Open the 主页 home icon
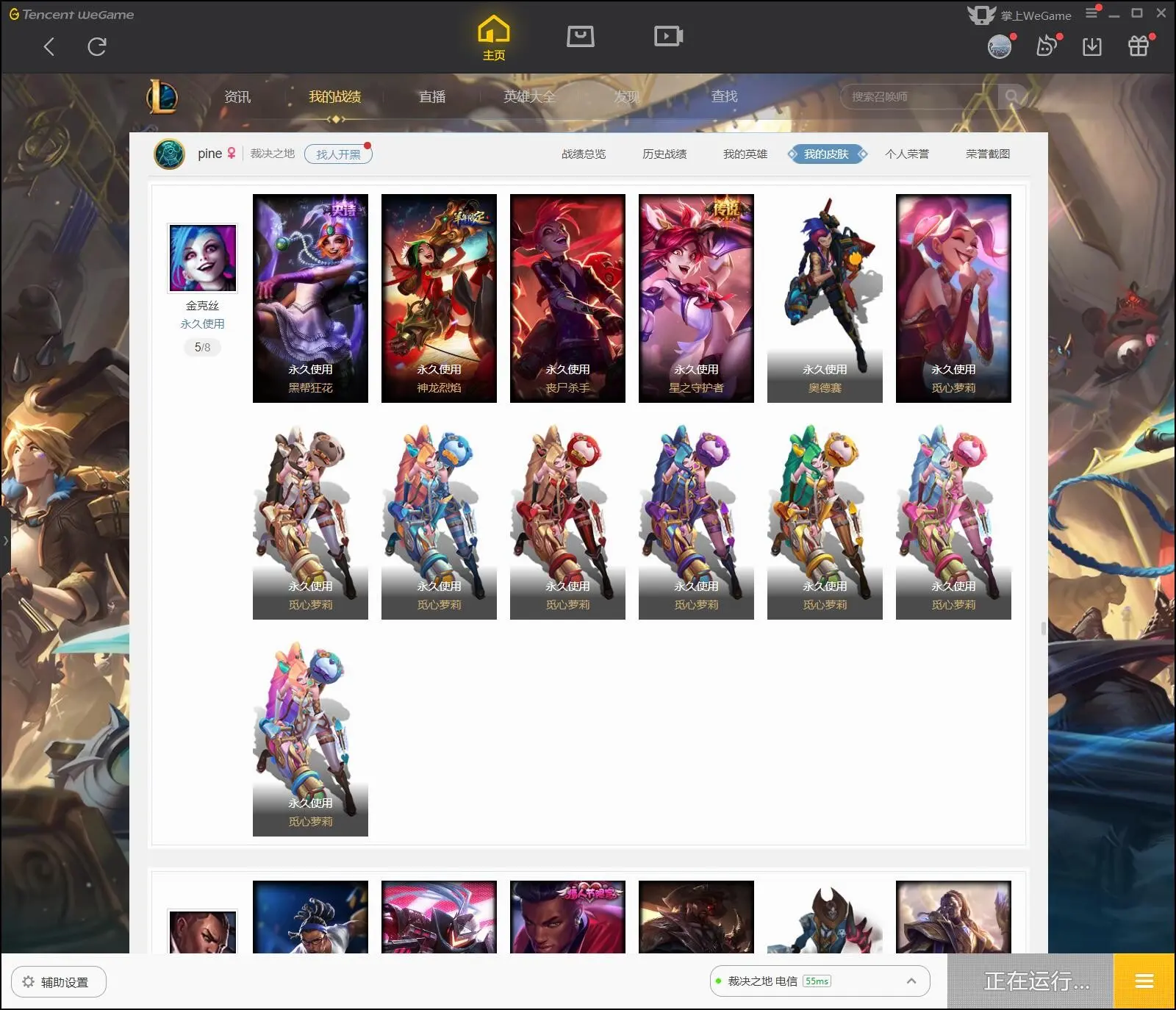Screen dimensions: 1176x1010 (x=494, y=37)
